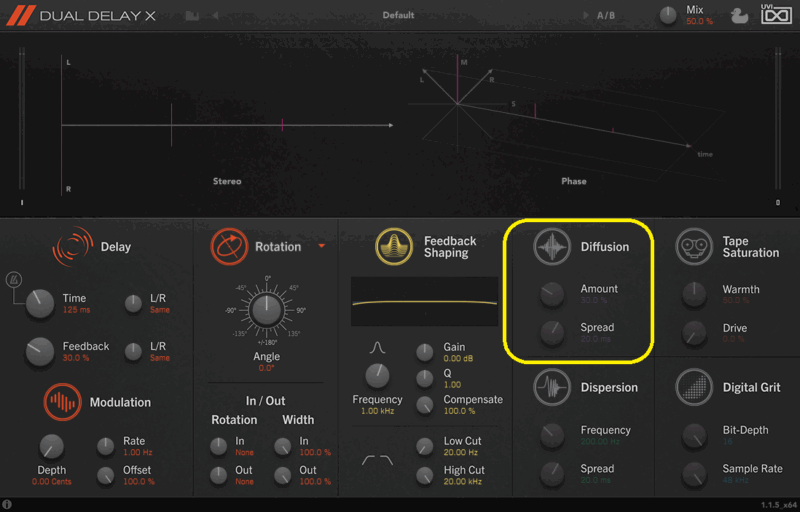This screenshot has width=800, height=512.
Task: Click the Rotation In knob
Action: click(x=218, y=446)
